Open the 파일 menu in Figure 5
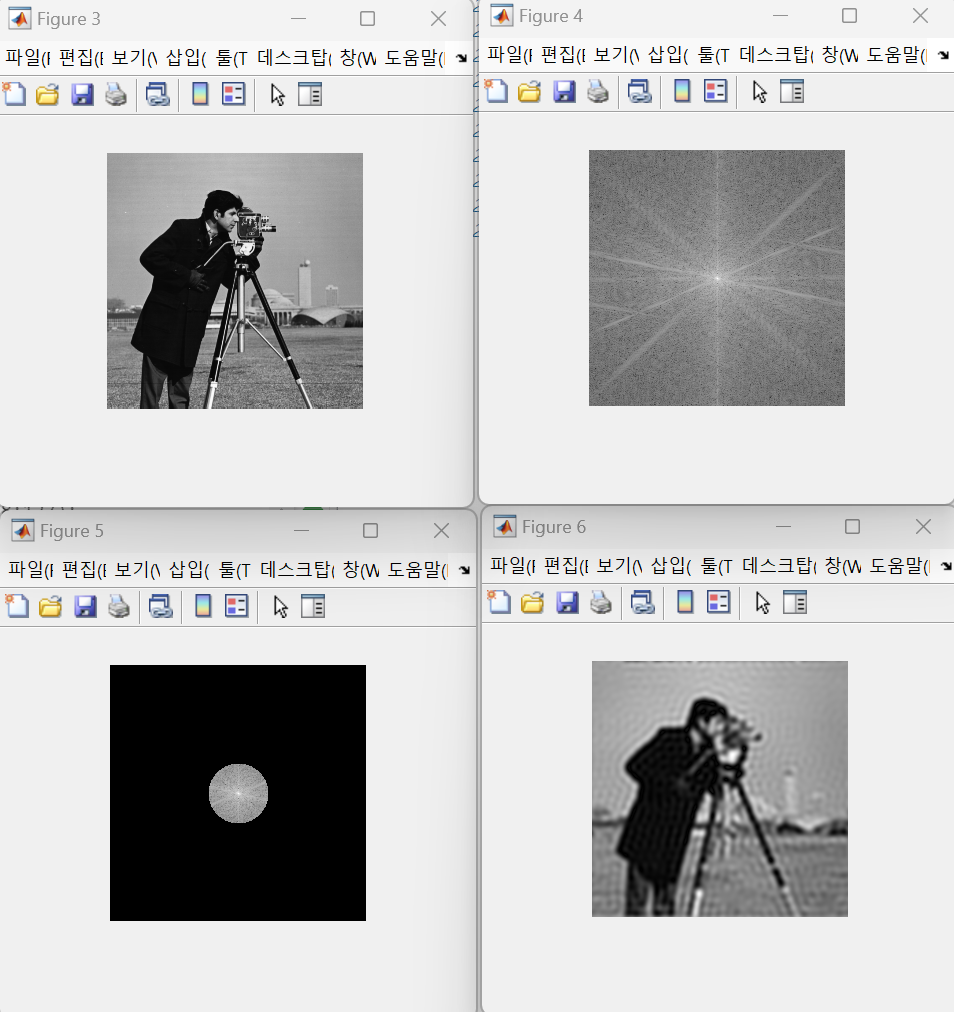Image resolution: width=954 pixels, height=1012 pixels. tap(30, 570)
